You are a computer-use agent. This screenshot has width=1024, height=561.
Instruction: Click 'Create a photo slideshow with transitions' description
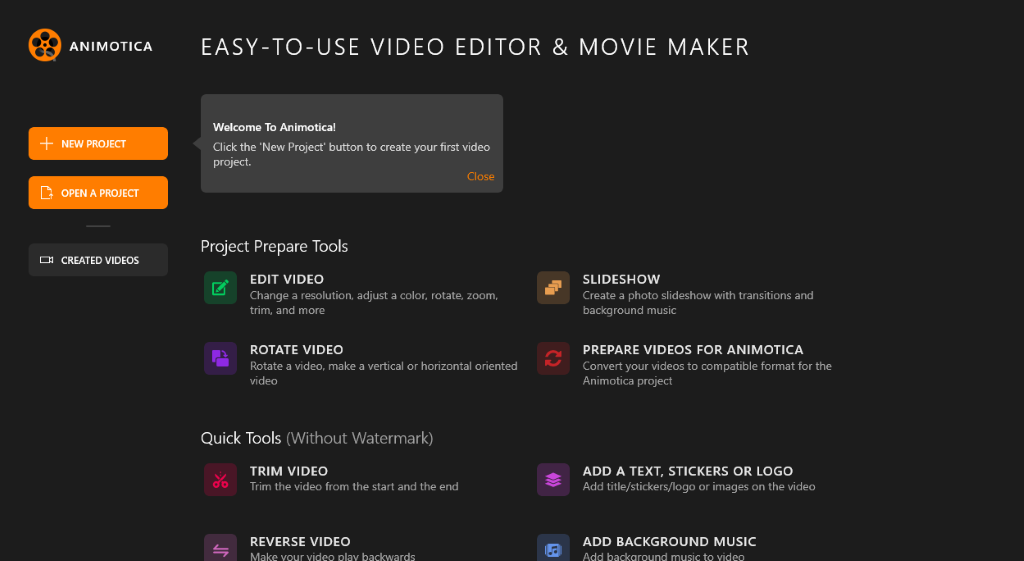(x=698, y=302)
